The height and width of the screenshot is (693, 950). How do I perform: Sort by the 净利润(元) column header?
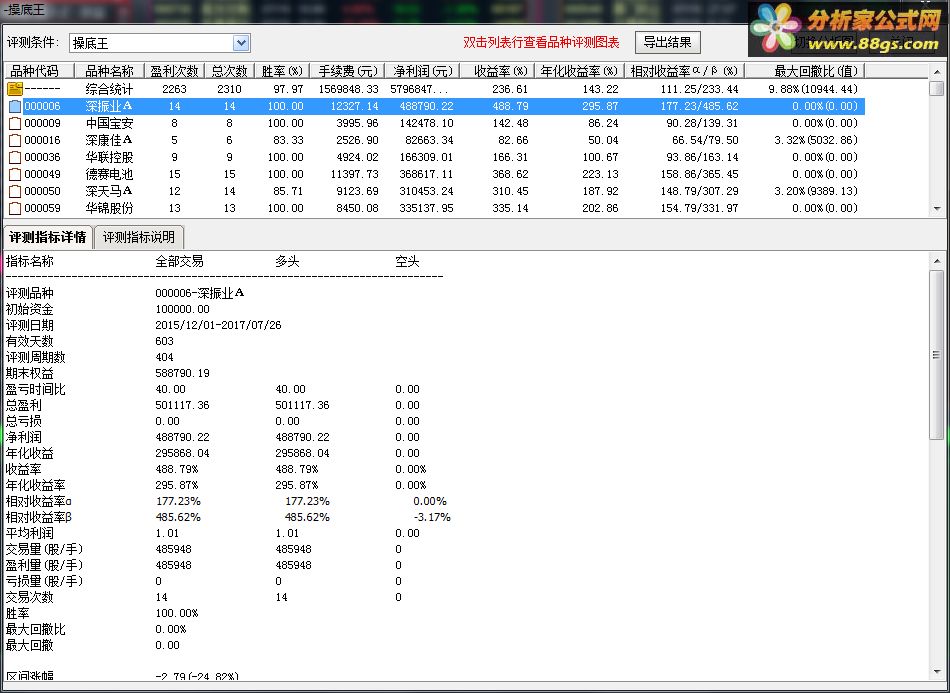pyautogui.click(x=422, y=71)
